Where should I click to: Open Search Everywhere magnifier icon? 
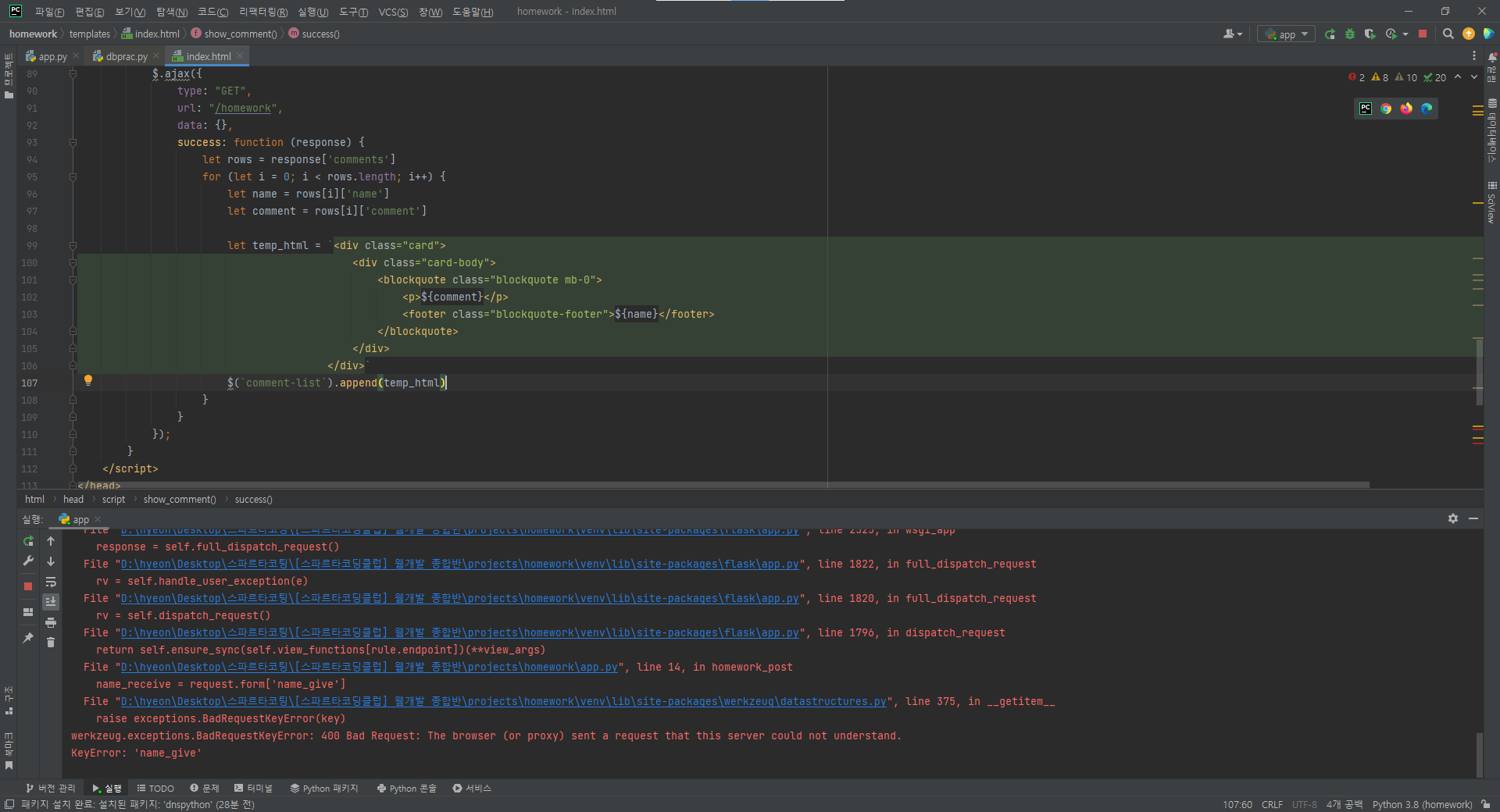(1448, 34)
